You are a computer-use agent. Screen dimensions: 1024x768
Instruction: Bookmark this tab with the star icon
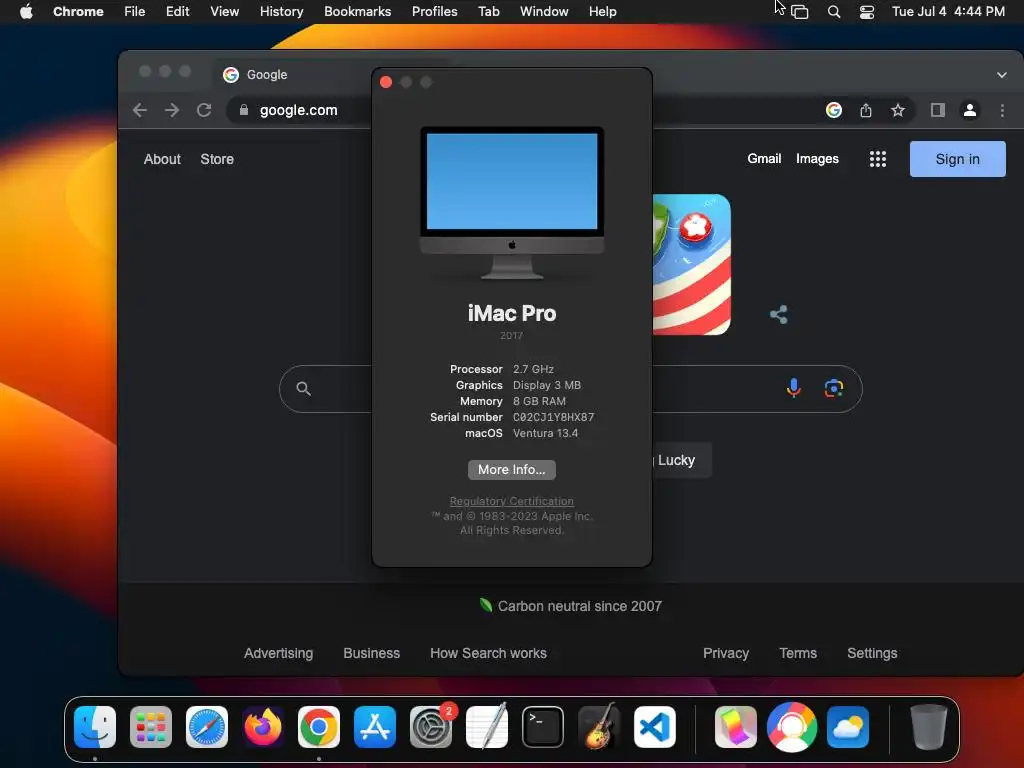898,110
